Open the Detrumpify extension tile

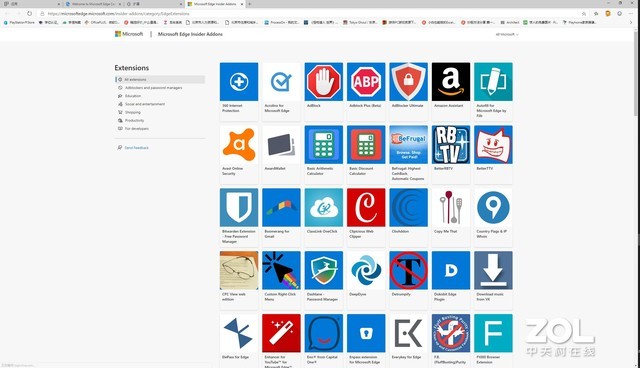click(409, 279)
